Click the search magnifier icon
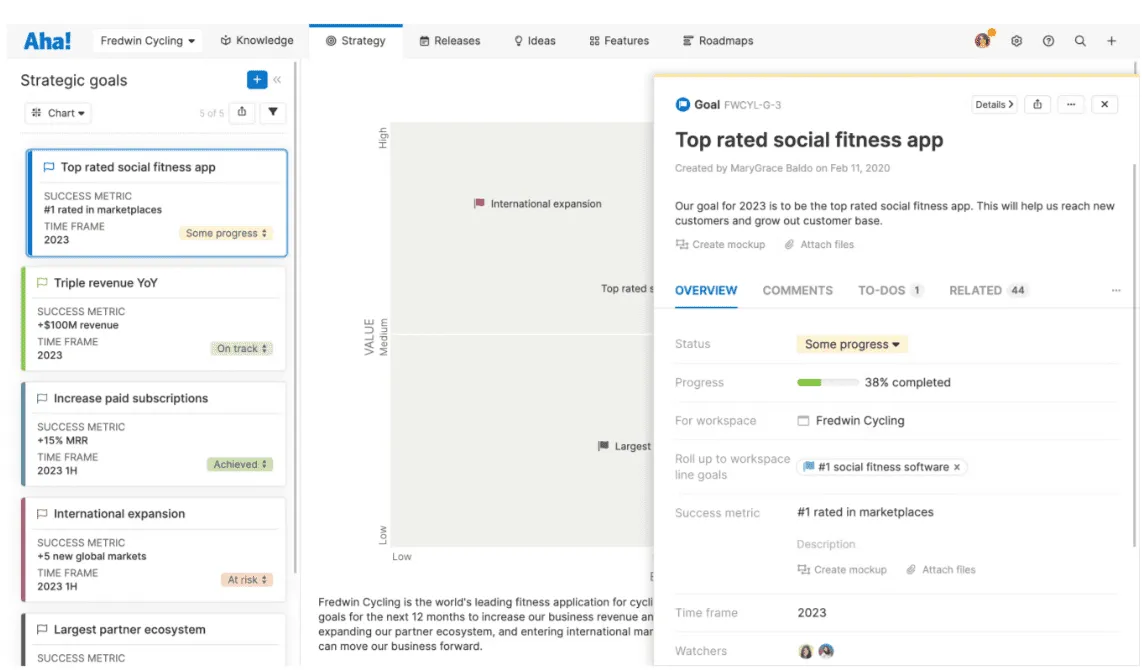 click(x=1080, y=41)
